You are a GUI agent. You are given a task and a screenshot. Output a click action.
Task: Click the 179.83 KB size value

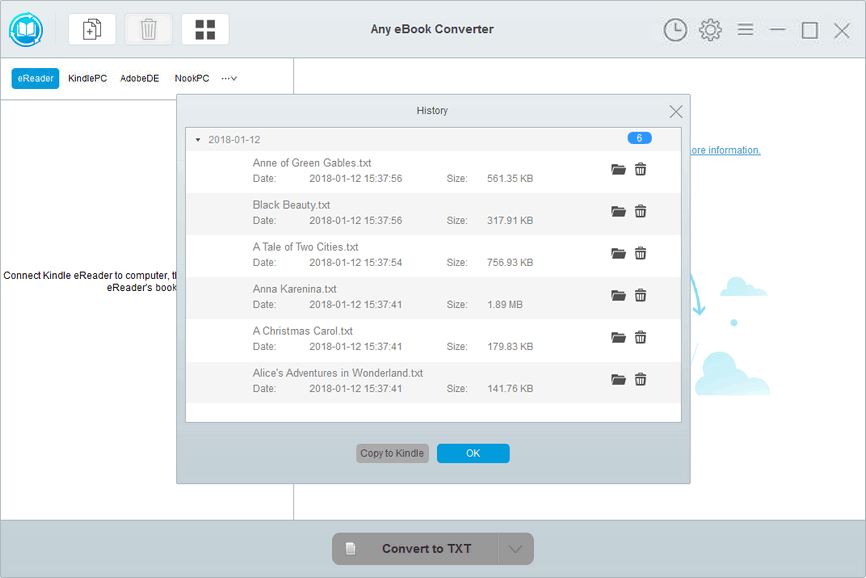tap(510, 346)
